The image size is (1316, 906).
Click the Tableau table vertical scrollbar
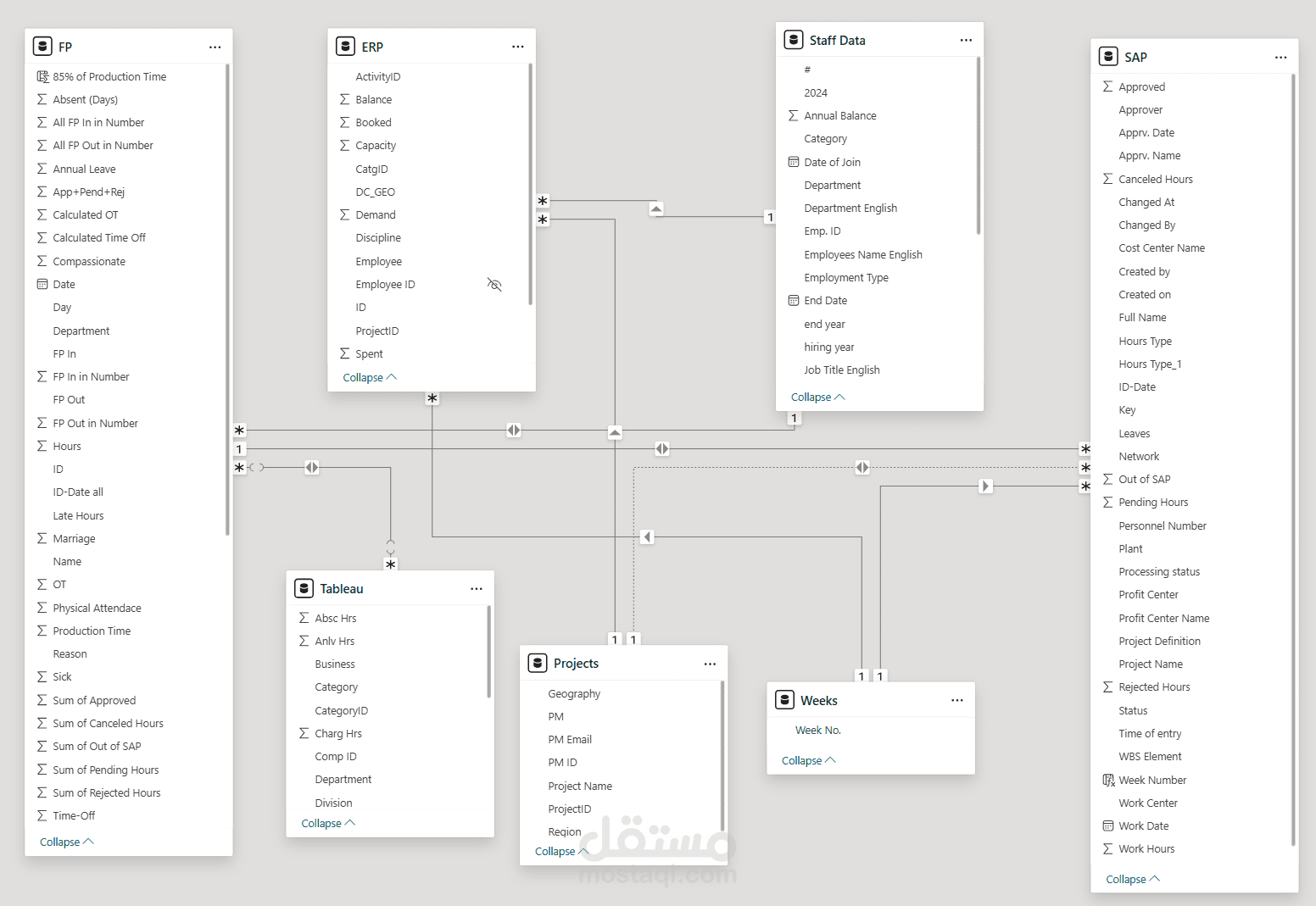click(488, 652)
